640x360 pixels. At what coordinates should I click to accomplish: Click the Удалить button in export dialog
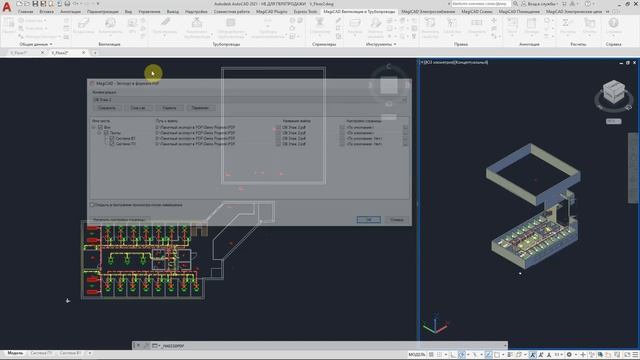pyautogui.click(x=169, y=108)
